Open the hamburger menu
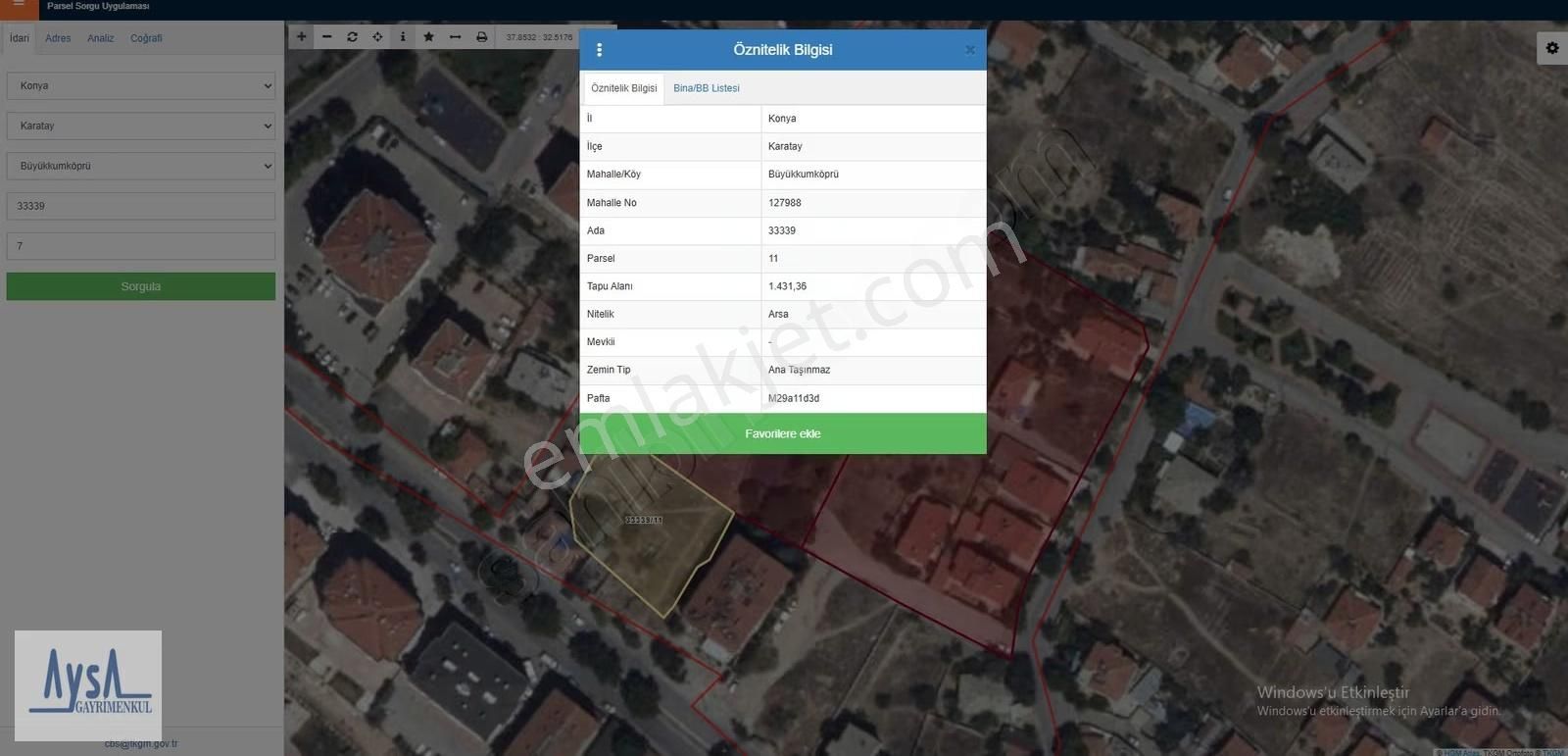1568x756 pixels. pos(19,6)
